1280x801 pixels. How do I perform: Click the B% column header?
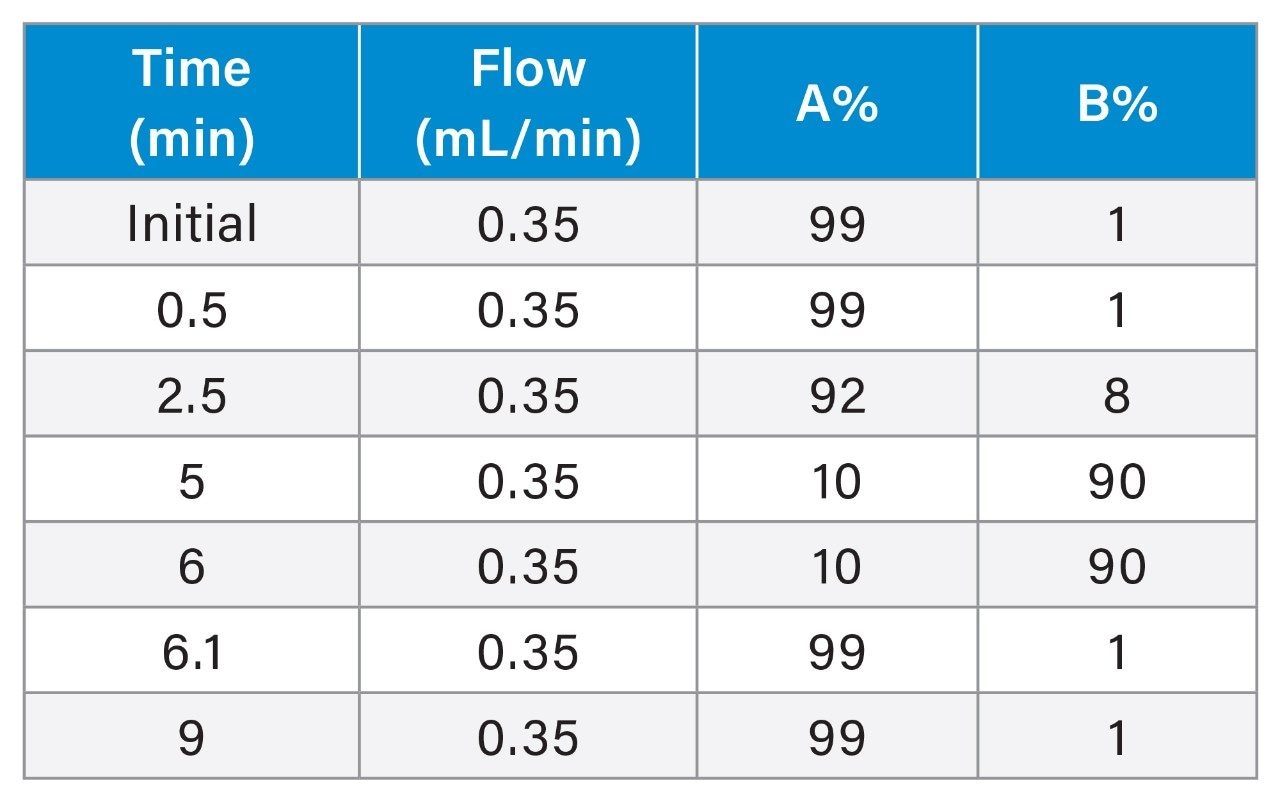click(1117, 102)
